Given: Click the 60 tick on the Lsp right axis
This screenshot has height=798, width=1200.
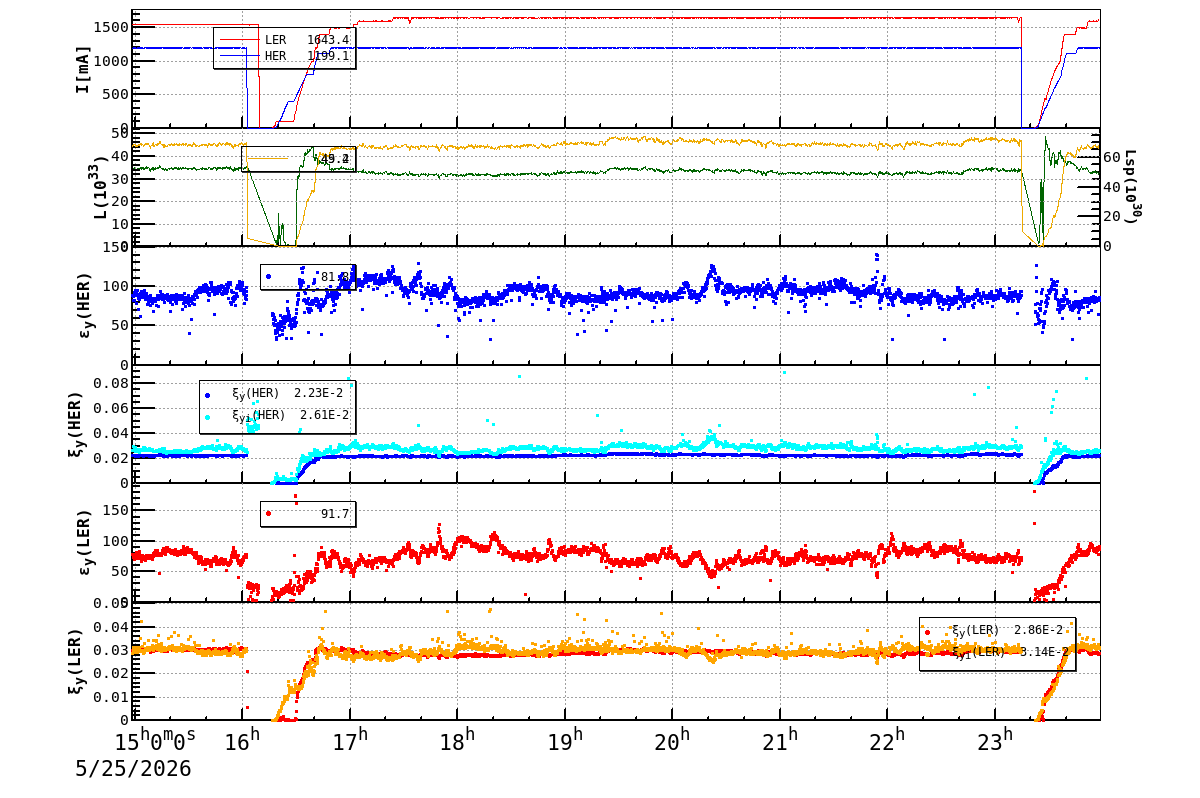Looking at the screenshot, I should (x=1113, y=157).
